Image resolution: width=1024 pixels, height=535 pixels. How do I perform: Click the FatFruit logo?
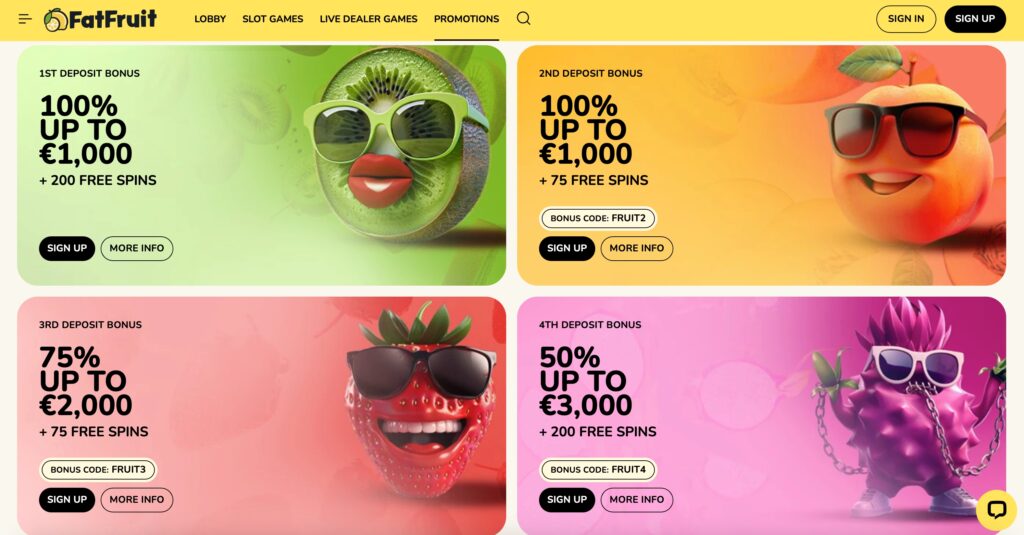coord(101,20)
